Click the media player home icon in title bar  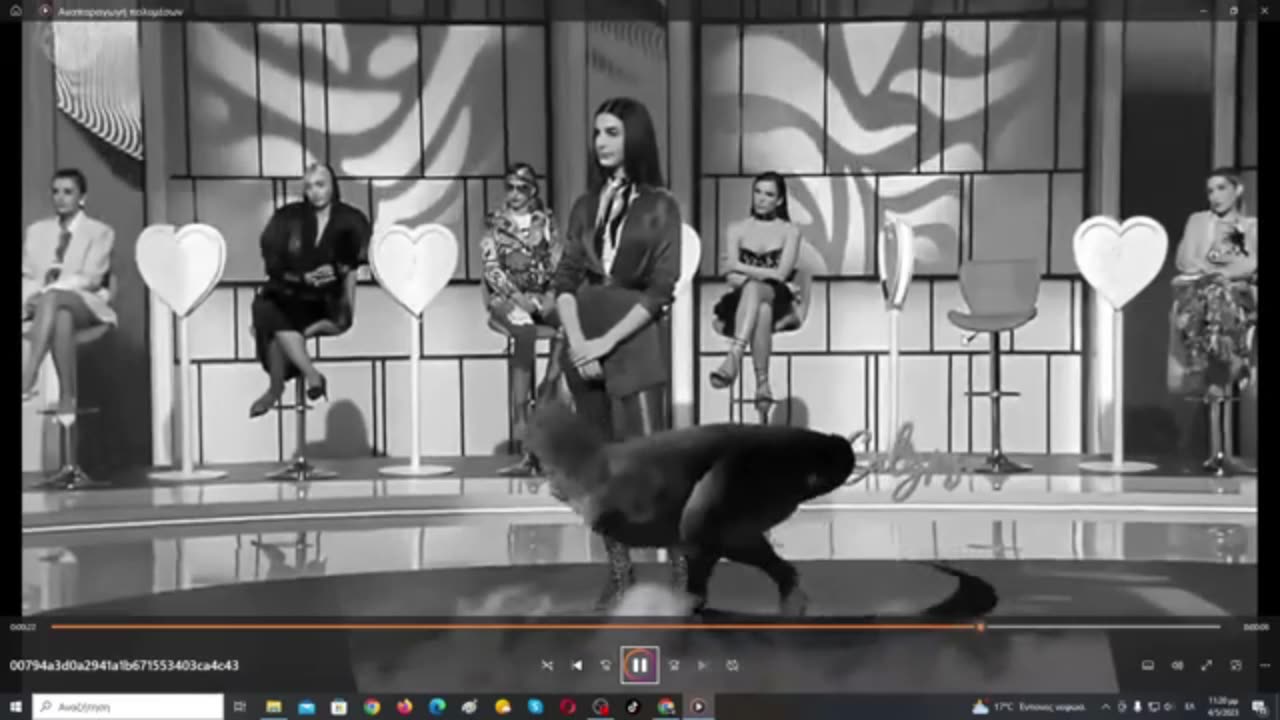point(15,10)
